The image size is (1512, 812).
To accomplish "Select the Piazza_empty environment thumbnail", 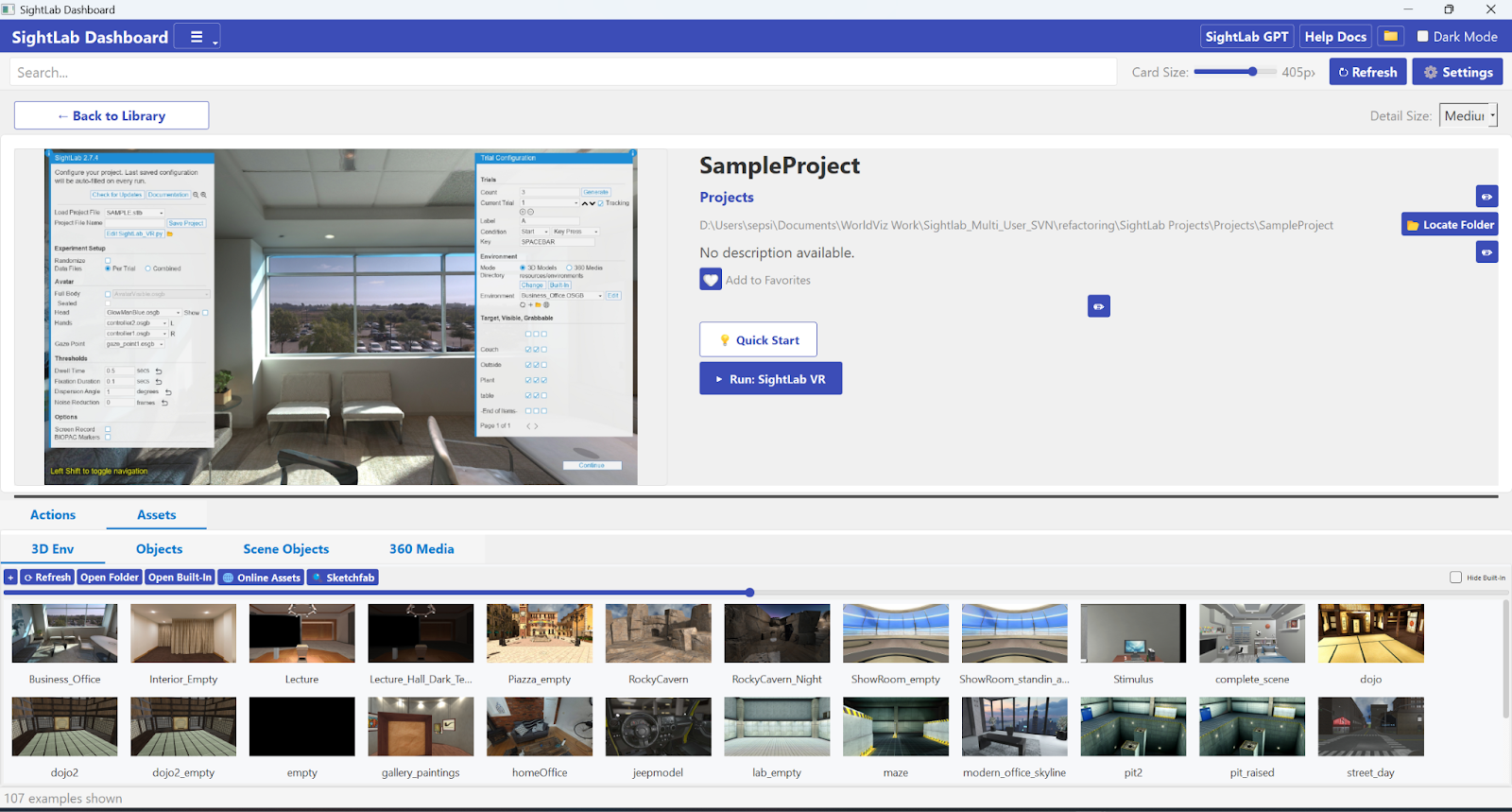I will (540, 633).
